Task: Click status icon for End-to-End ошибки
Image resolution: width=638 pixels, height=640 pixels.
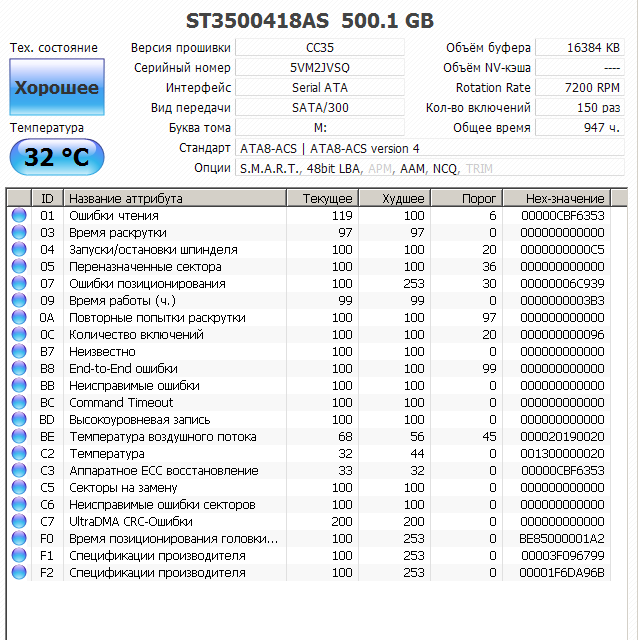Action: coord(19,368)
